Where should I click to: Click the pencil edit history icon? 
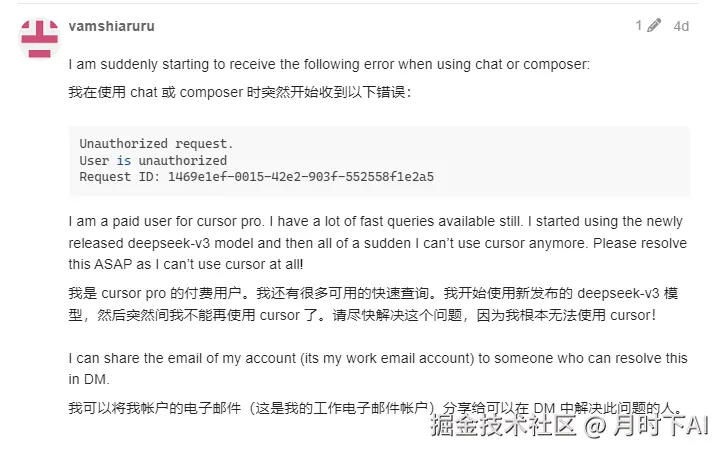pyautogui.click(x=653, y=25)
